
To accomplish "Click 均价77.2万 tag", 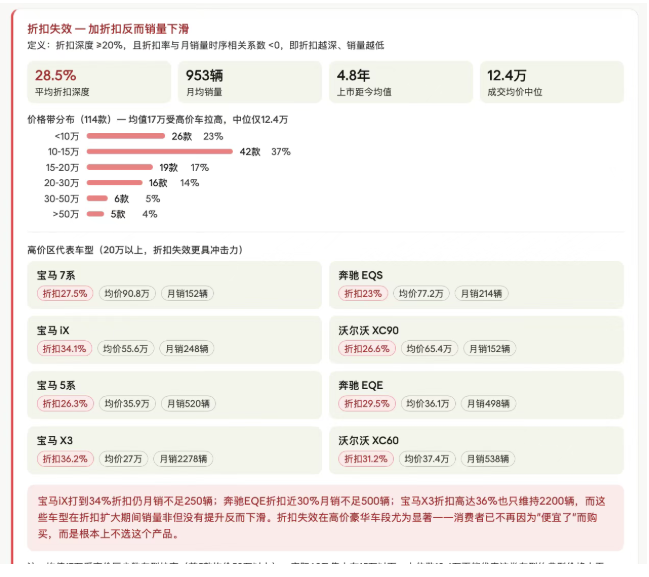I will [421, 293].
